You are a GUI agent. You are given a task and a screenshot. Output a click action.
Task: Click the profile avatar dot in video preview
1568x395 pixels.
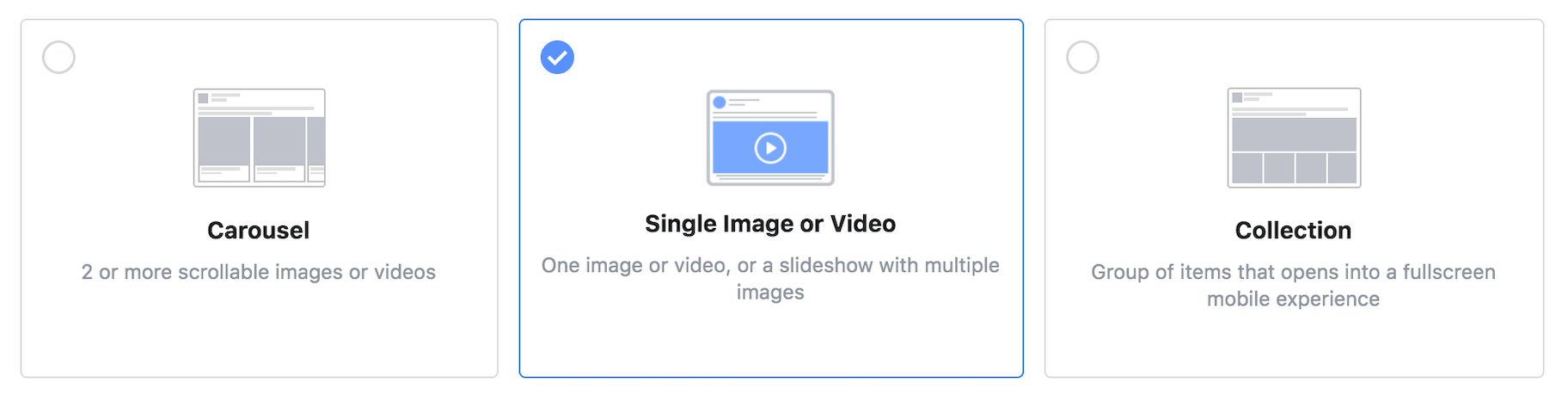tap(720, 102)
